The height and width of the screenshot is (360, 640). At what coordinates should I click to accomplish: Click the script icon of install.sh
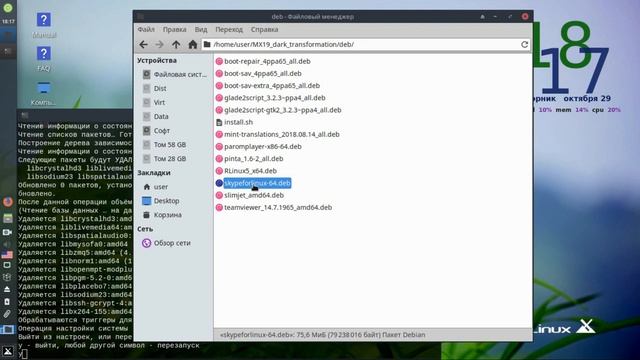[x=219, y=122]
